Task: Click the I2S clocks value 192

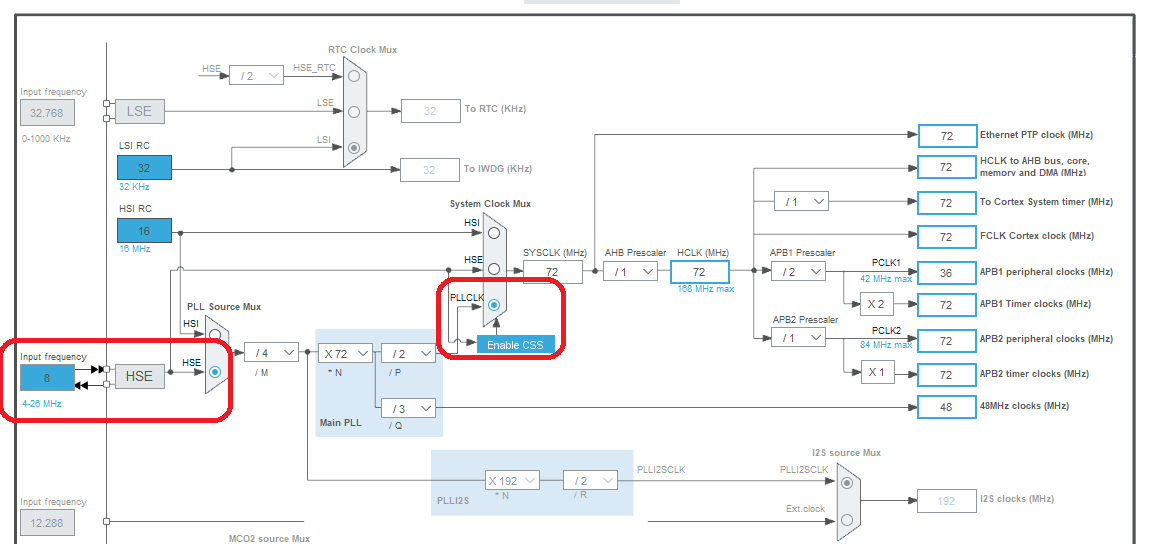Action: pyautogui.click(x=947, y=501)
